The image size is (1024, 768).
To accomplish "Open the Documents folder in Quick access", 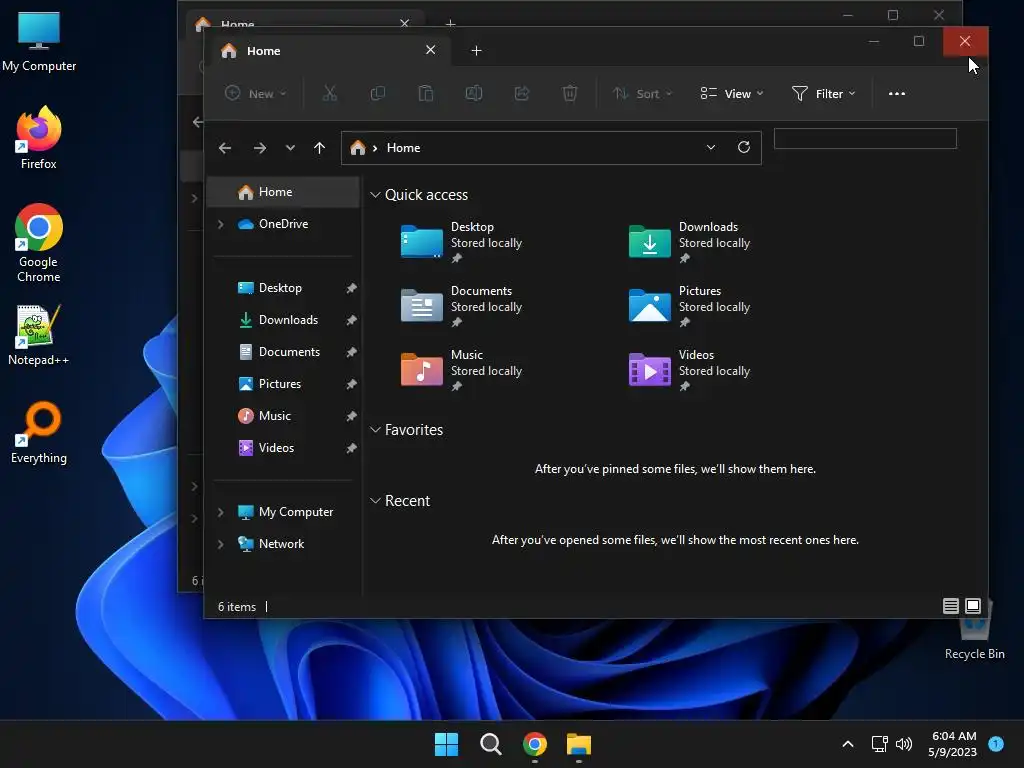I will coord(460,306).
